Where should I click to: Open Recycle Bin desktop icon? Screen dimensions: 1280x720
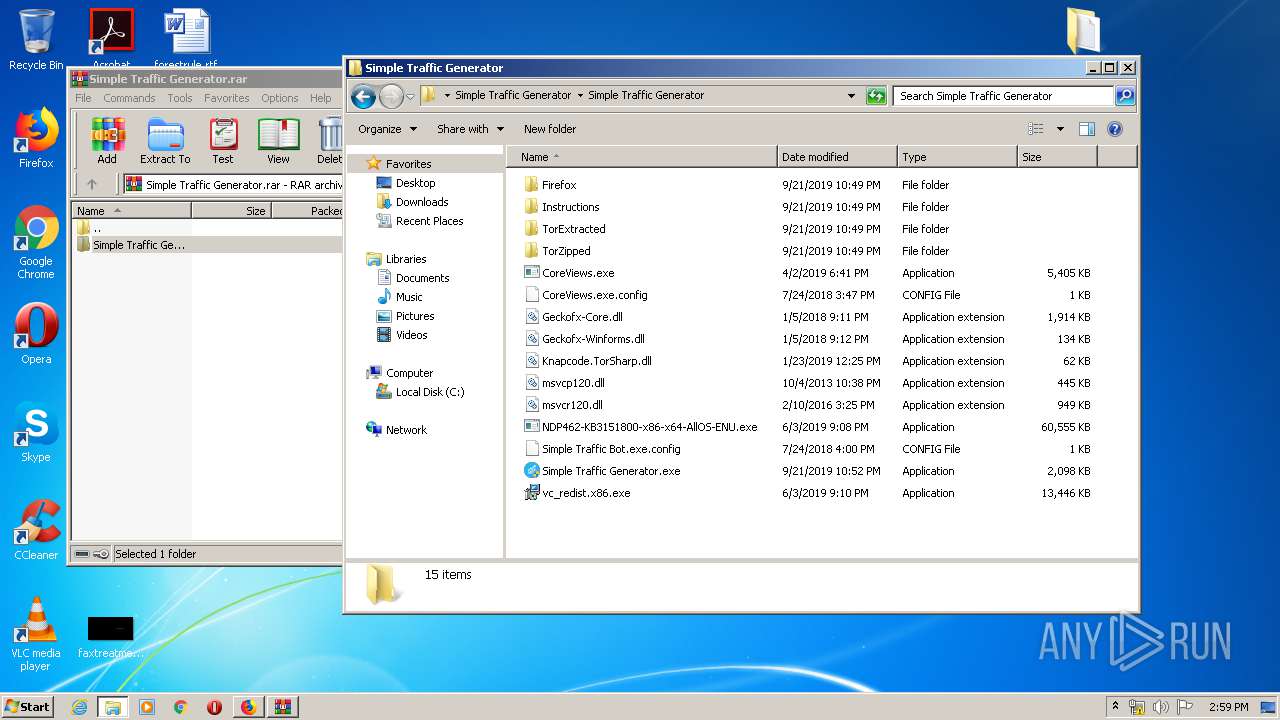(36, 40)
